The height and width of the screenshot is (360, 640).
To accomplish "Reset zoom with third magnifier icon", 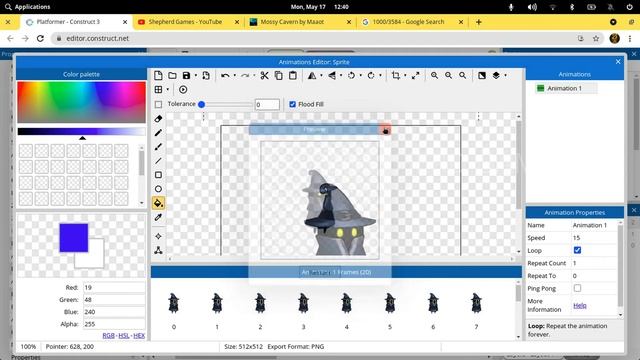I will 462,76.
